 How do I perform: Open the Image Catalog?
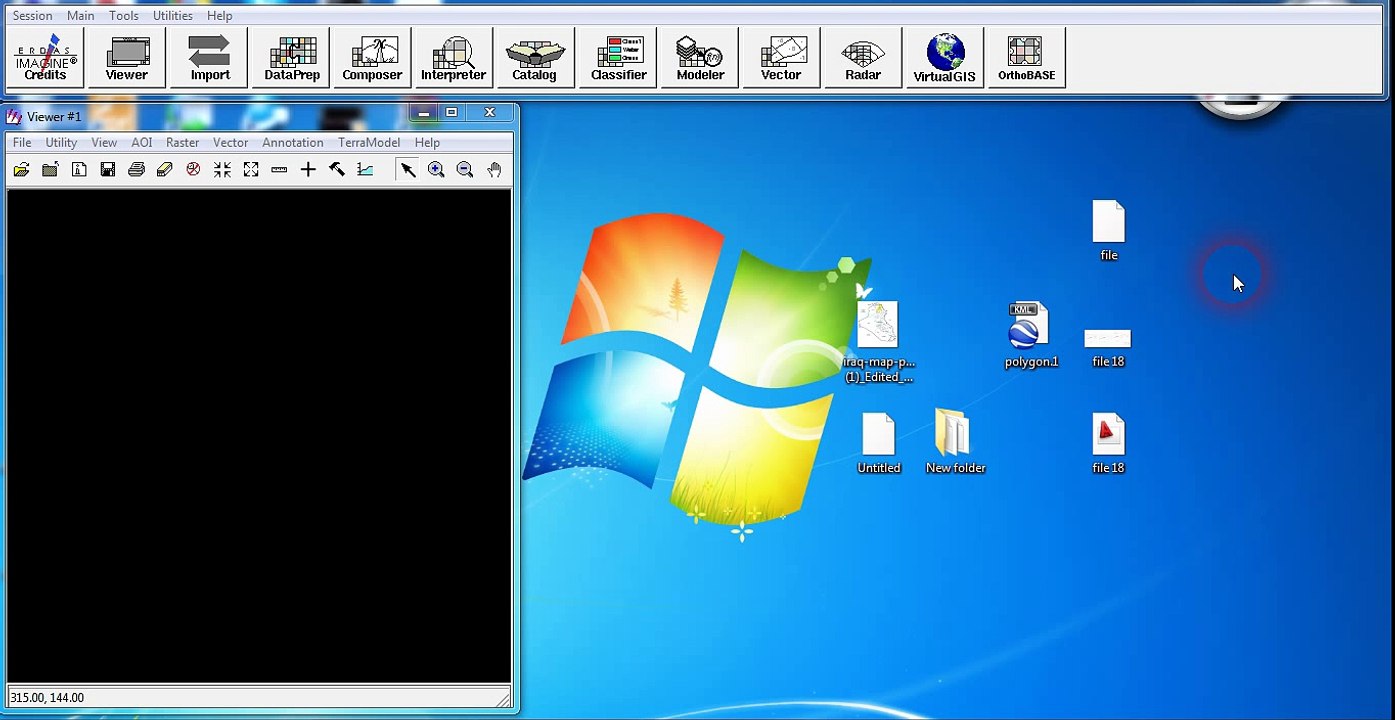[535, 58]
